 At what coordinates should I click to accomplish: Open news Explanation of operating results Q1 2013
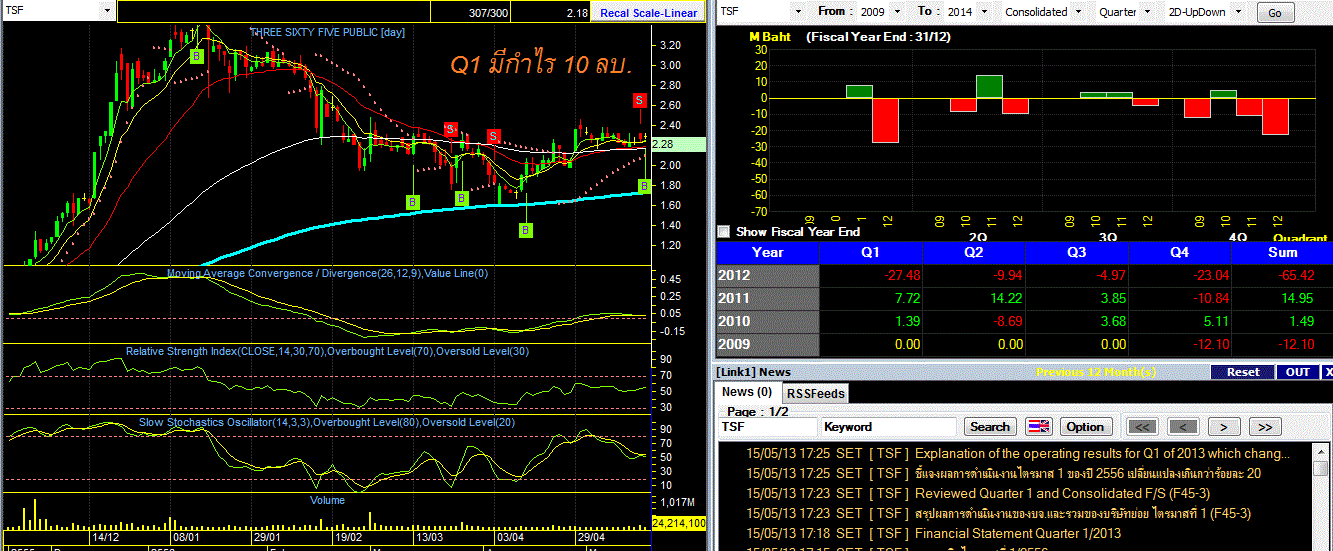[x=1102, y=454]
